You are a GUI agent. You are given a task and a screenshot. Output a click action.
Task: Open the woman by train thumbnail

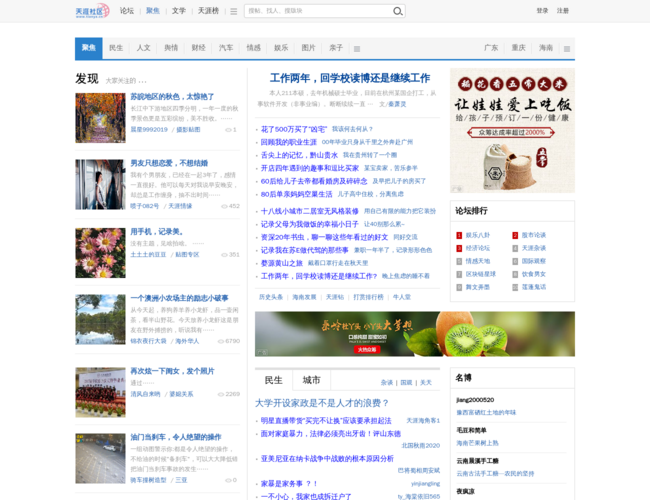[100, 184]
